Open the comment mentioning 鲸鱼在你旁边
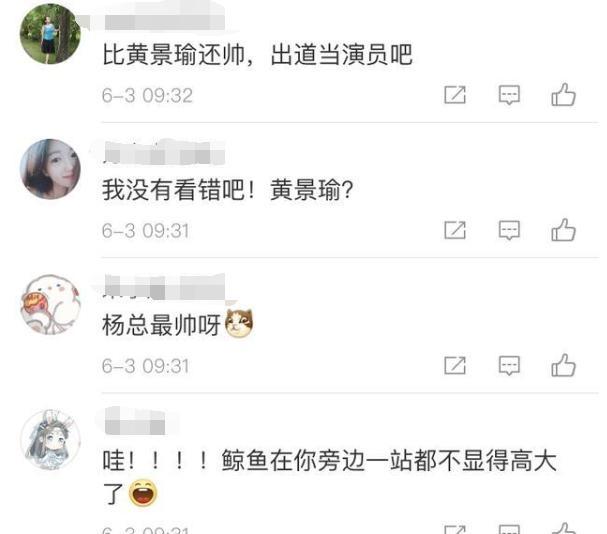This screenshot has height=534, width=607. [329, 477]
